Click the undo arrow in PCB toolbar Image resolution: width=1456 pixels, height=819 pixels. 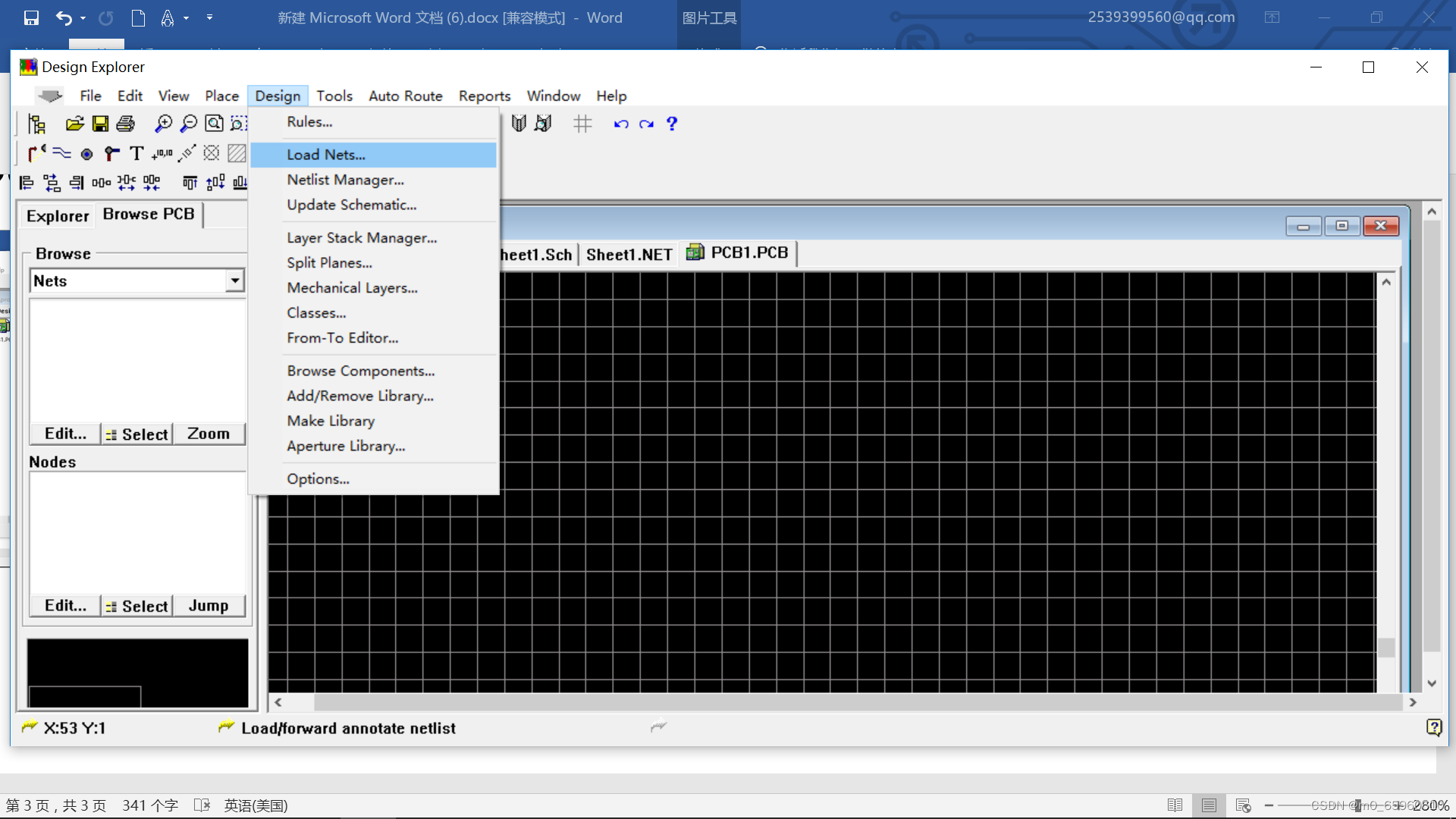click(x=621, y=124)
